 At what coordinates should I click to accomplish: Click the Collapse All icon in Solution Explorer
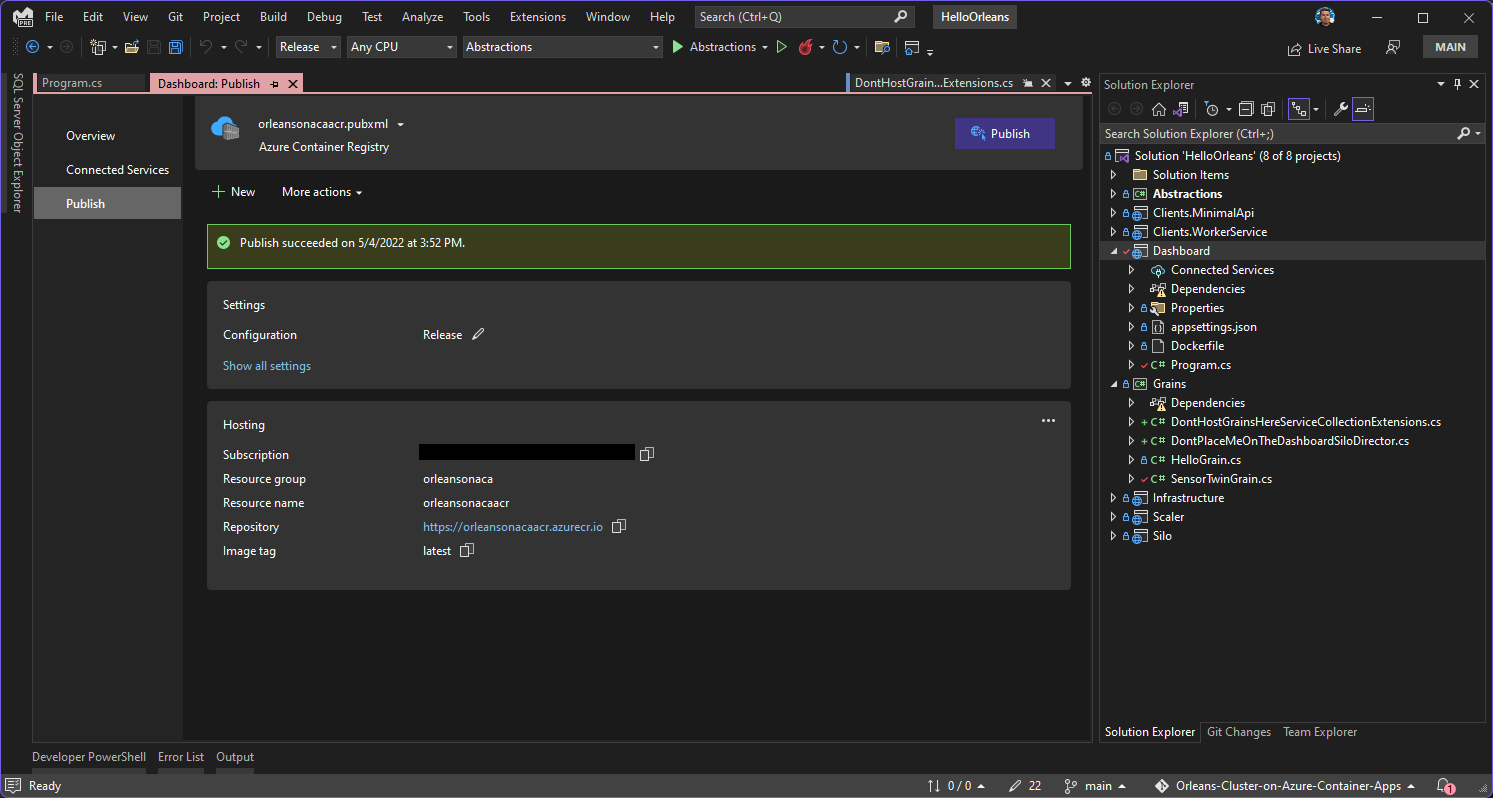tap(1246, 109)
